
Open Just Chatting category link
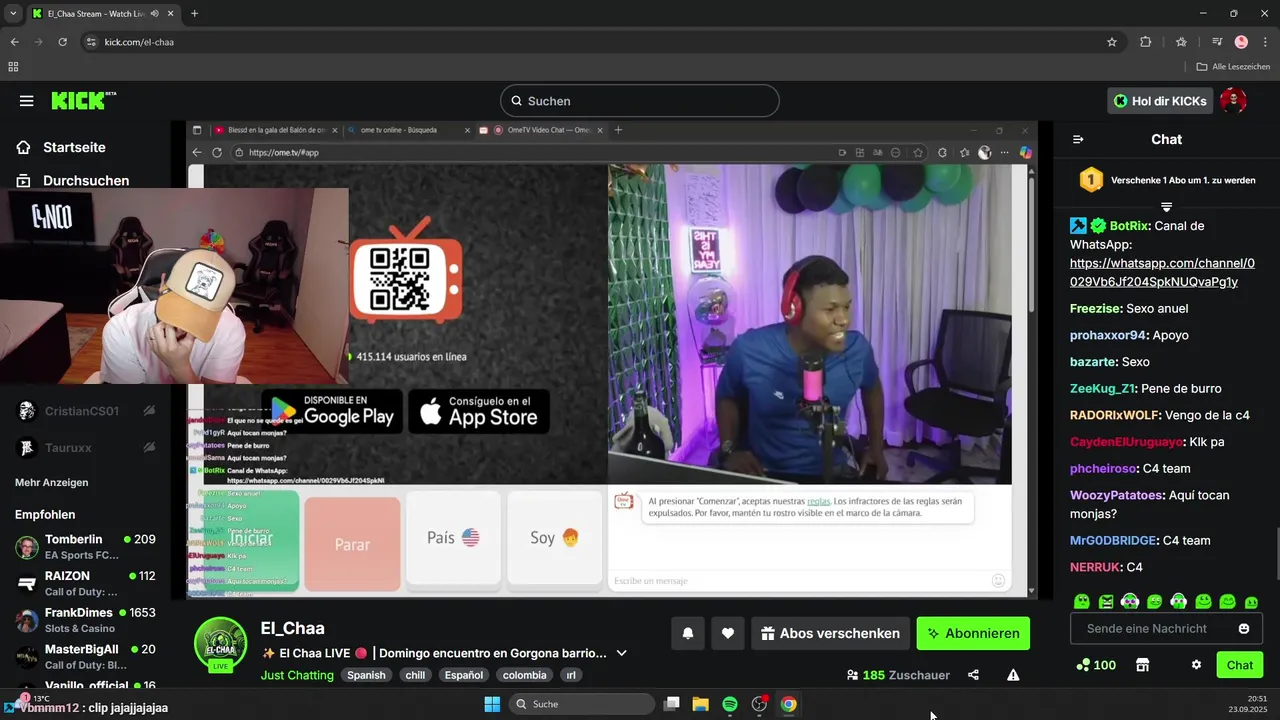[297, 675]
